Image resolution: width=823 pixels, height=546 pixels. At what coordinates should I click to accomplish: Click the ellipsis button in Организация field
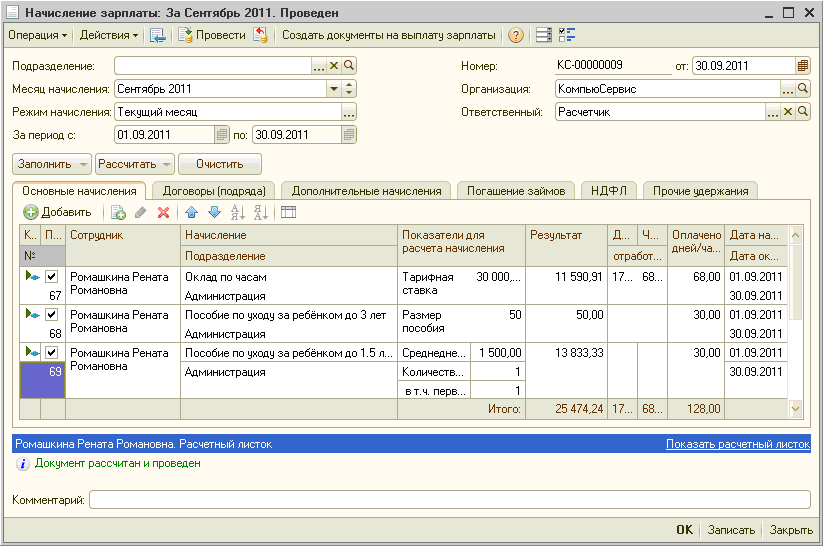pos(787,89)
